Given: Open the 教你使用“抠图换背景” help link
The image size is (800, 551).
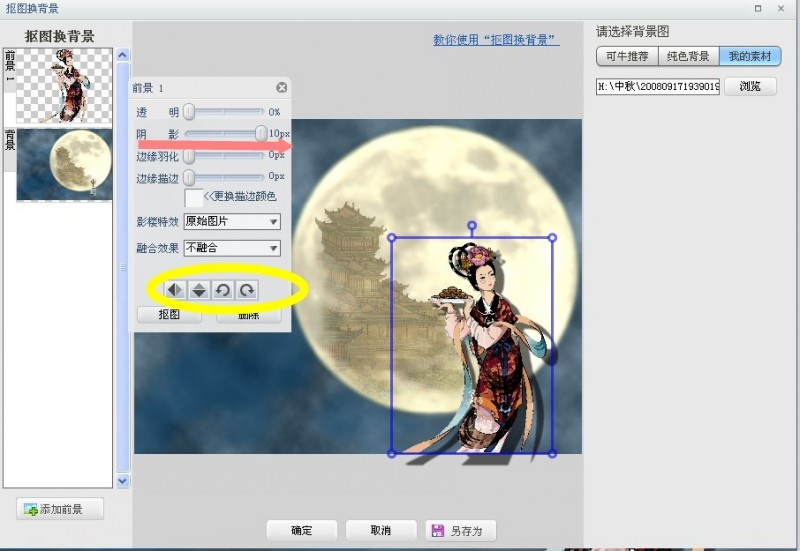Looking at the screenshot, I should tap(496, 40).
